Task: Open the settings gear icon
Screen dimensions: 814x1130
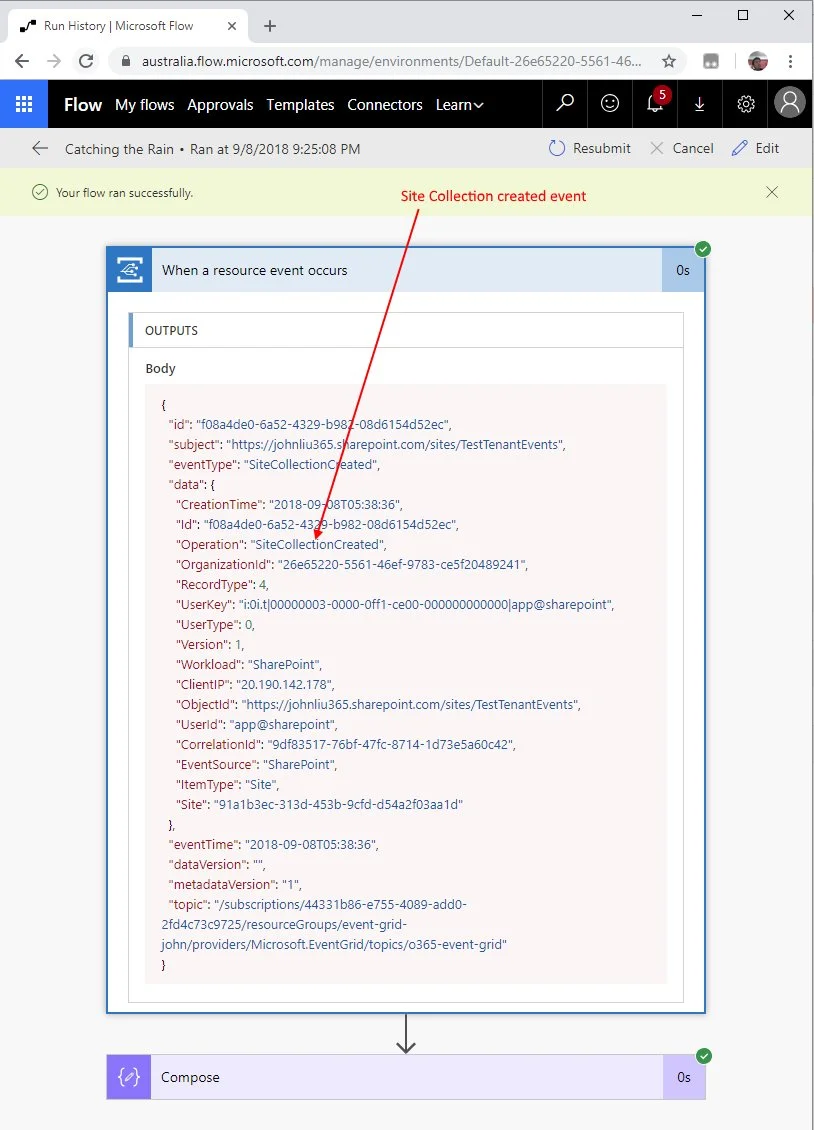Action: [746, 104]
